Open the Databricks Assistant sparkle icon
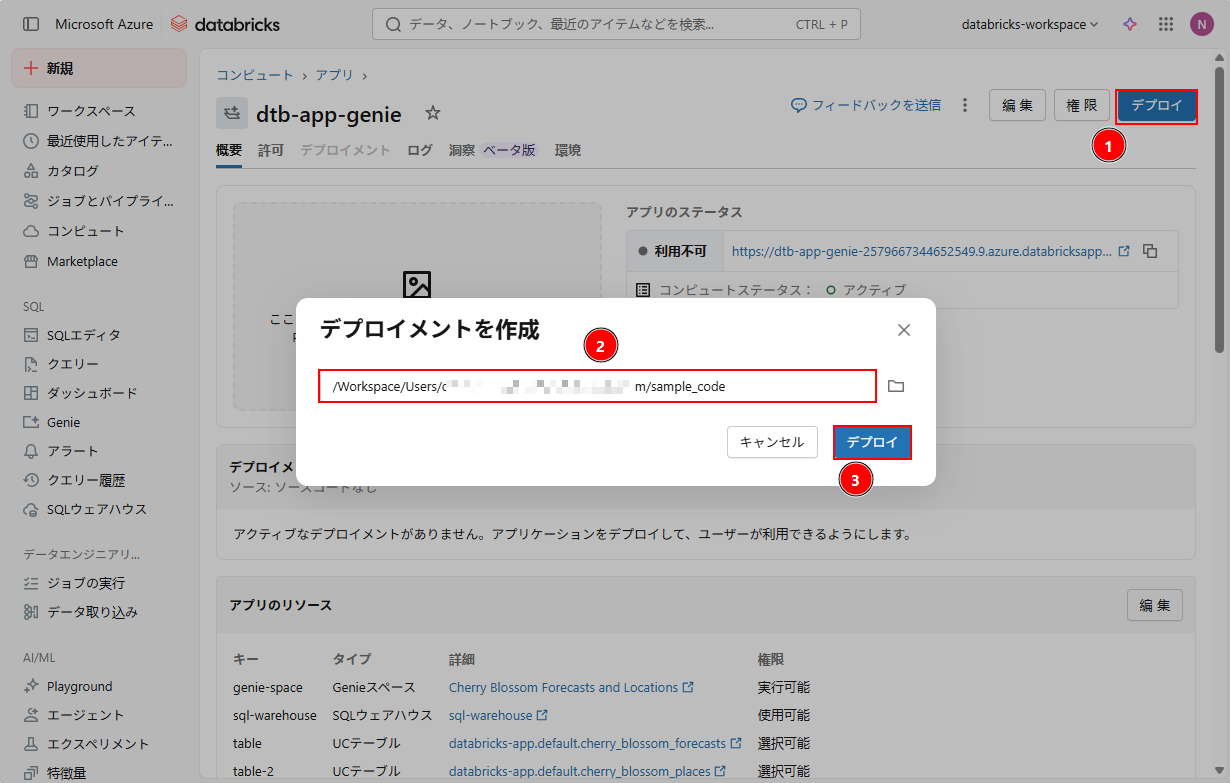Image resolution: width=1230 pixels, height=783 pixels. (x=1130, y=24)
